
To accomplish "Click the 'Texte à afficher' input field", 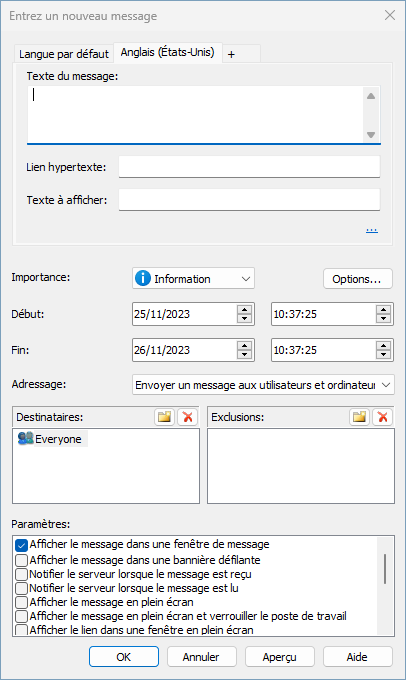I will tap(249, 199).
